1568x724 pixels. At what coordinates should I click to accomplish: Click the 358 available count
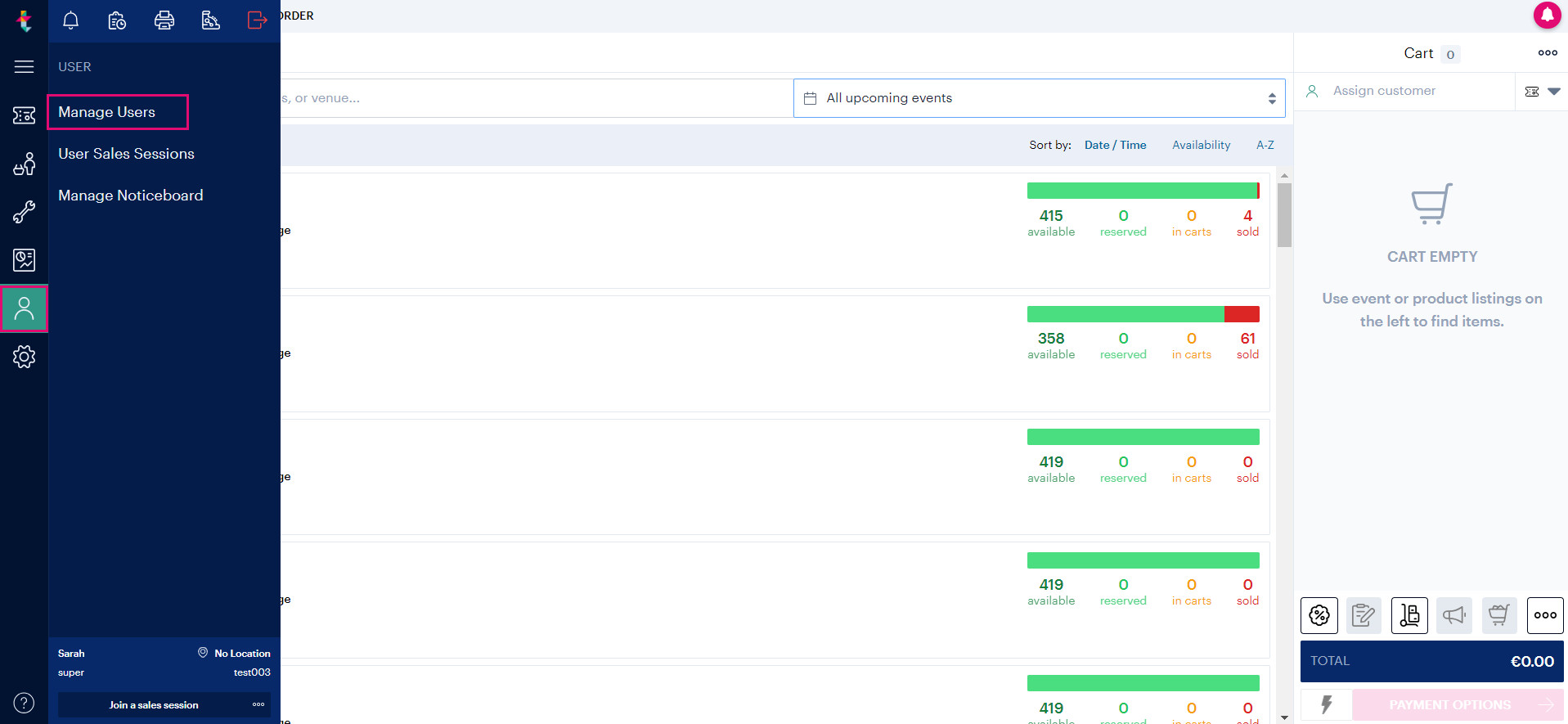click(x=1051, y=339)
